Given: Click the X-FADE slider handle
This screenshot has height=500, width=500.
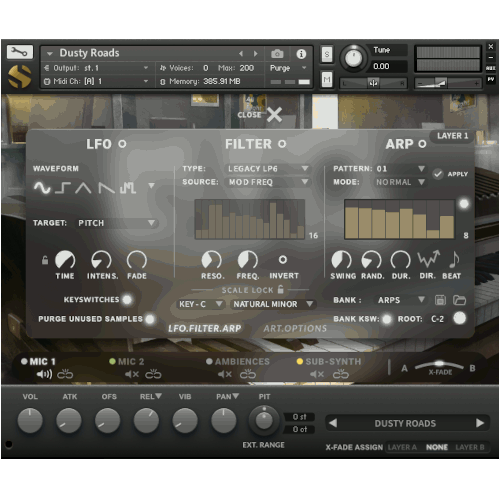Looking at the screenshot, I should pyautogui.click(x=439, y=363).
